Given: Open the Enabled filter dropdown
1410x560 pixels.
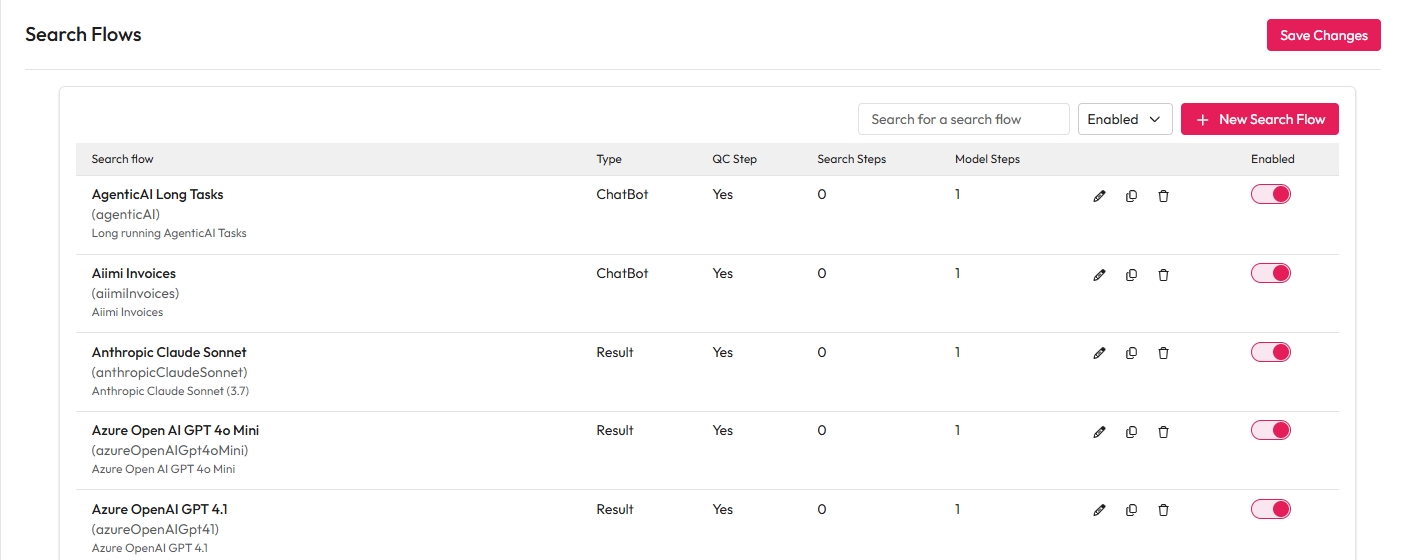Looking at the screenshot, I should click(x=1124, y=119).
